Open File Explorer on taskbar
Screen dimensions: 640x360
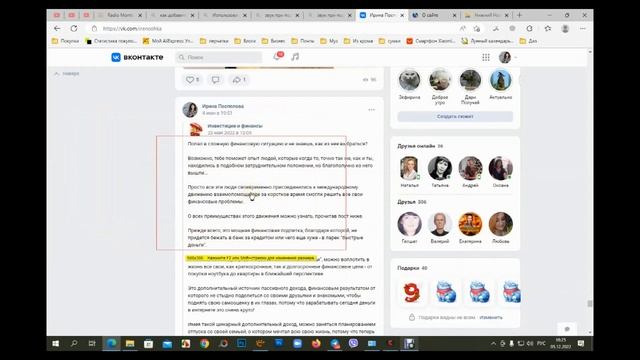tap(130, 344)
